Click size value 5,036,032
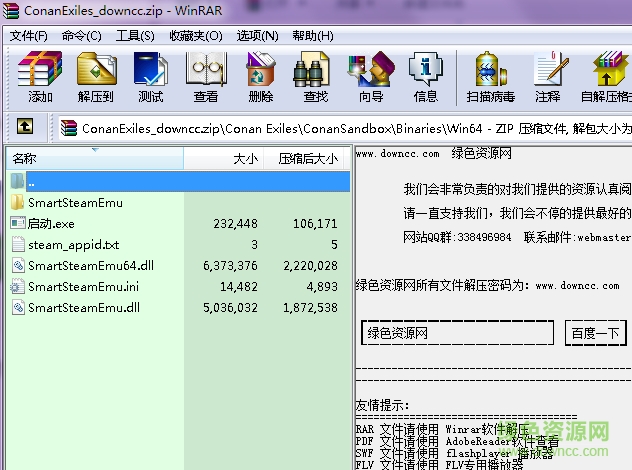The width and height of the screenshot is (632, 470). point(230,308)
